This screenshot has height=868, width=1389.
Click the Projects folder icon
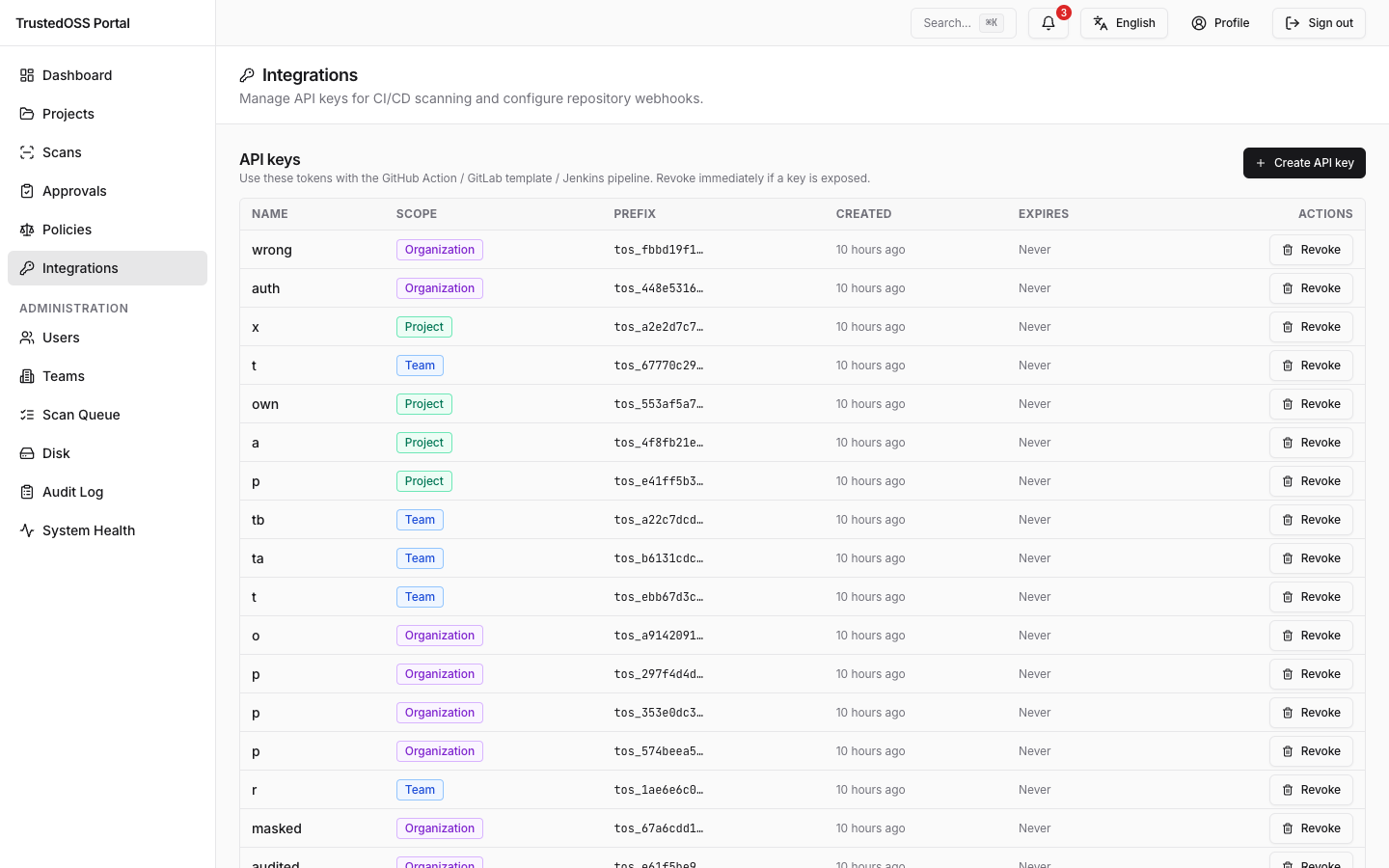coord(27,114)
